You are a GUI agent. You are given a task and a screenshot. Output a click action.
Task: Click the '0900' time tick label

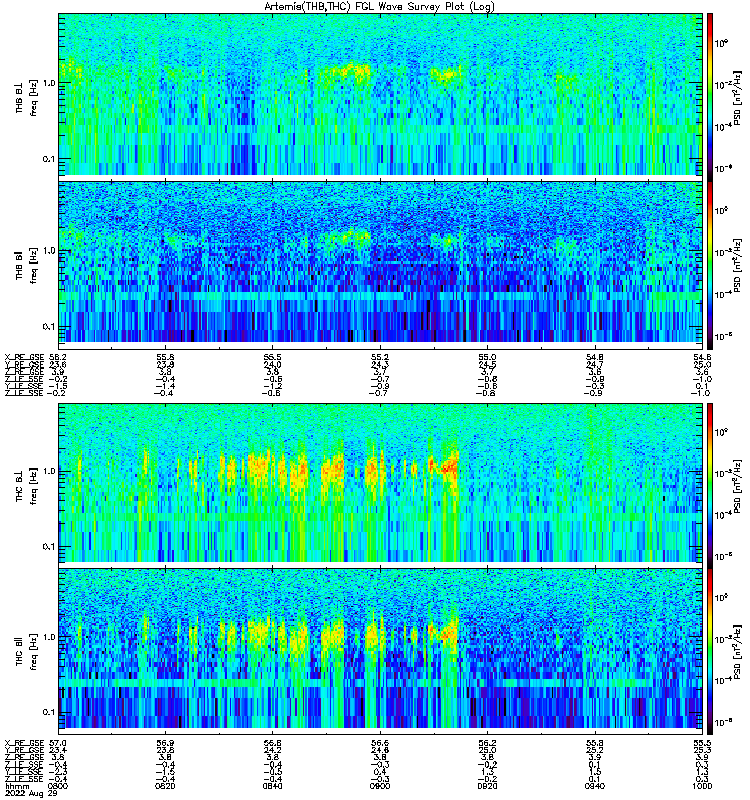[x=380, y=786]
